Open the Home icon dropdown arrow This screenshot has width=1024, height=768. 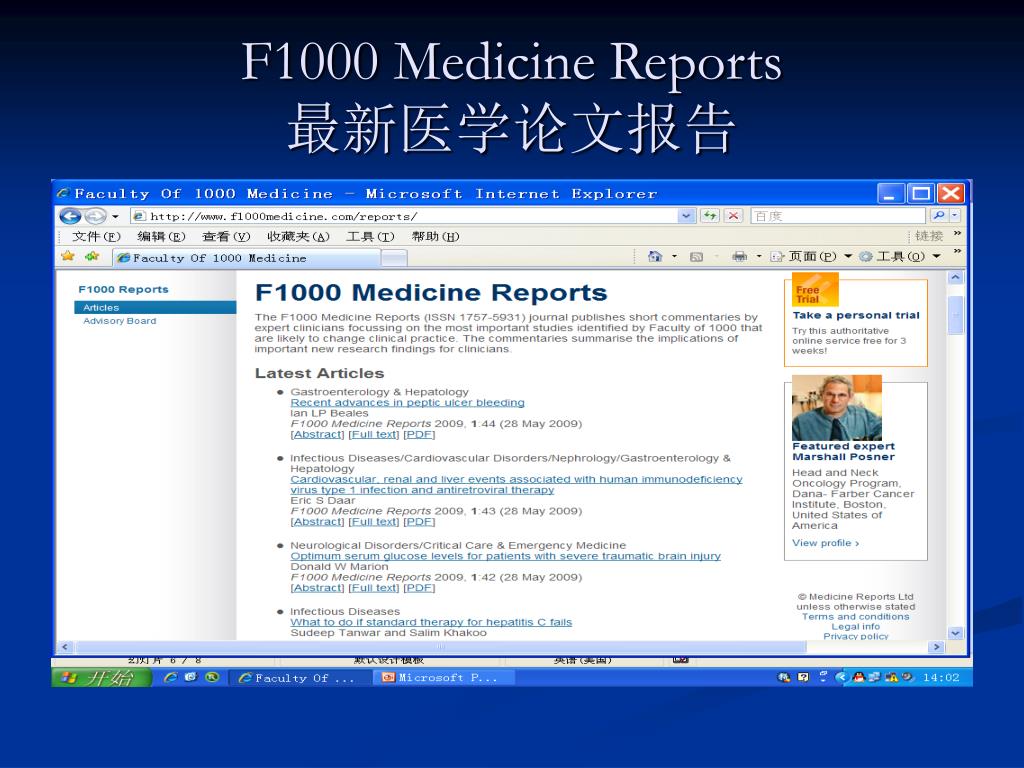675,256
